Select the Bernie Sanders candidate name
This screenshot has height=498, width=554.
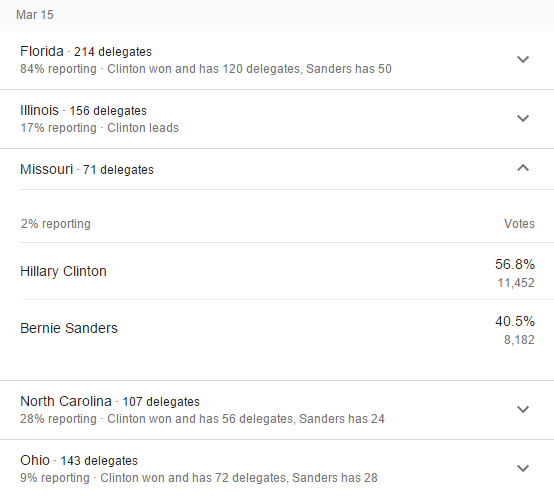(69, 328)
